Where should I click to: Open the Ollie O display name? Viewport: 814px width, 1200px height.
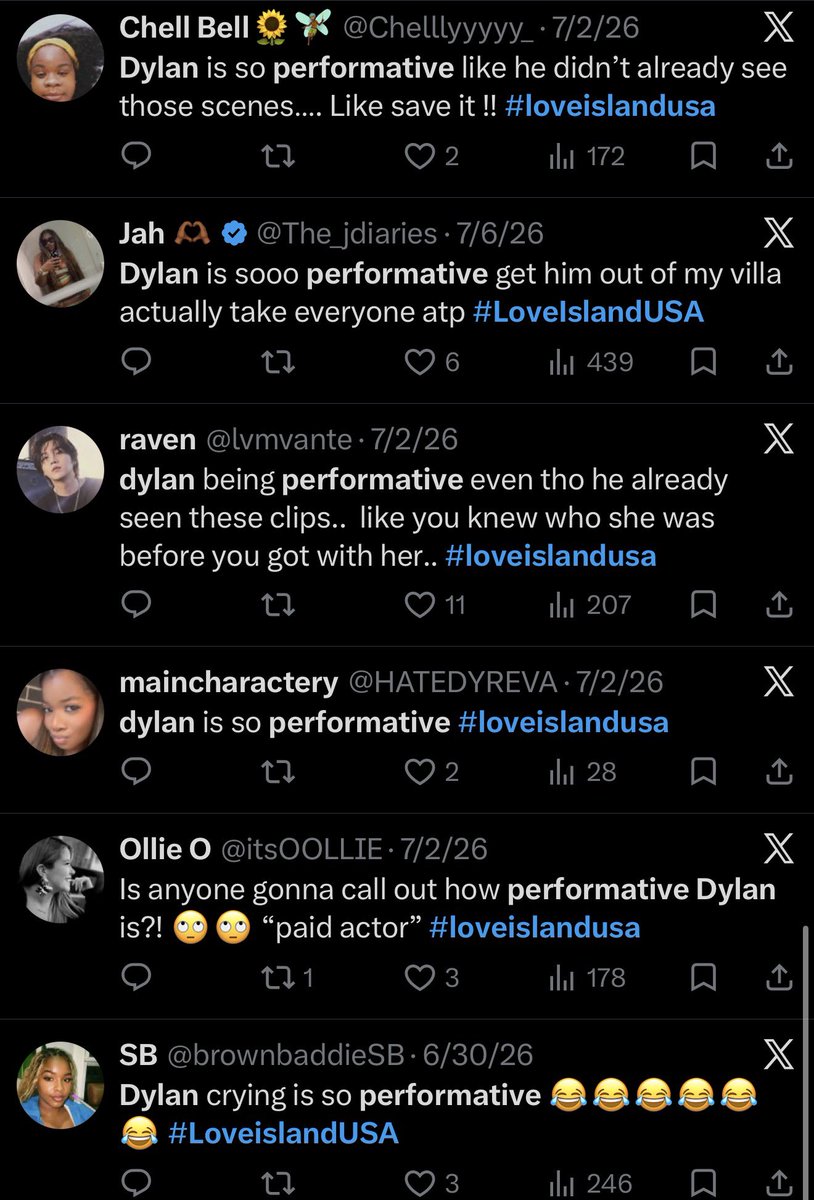coord(165,850)
